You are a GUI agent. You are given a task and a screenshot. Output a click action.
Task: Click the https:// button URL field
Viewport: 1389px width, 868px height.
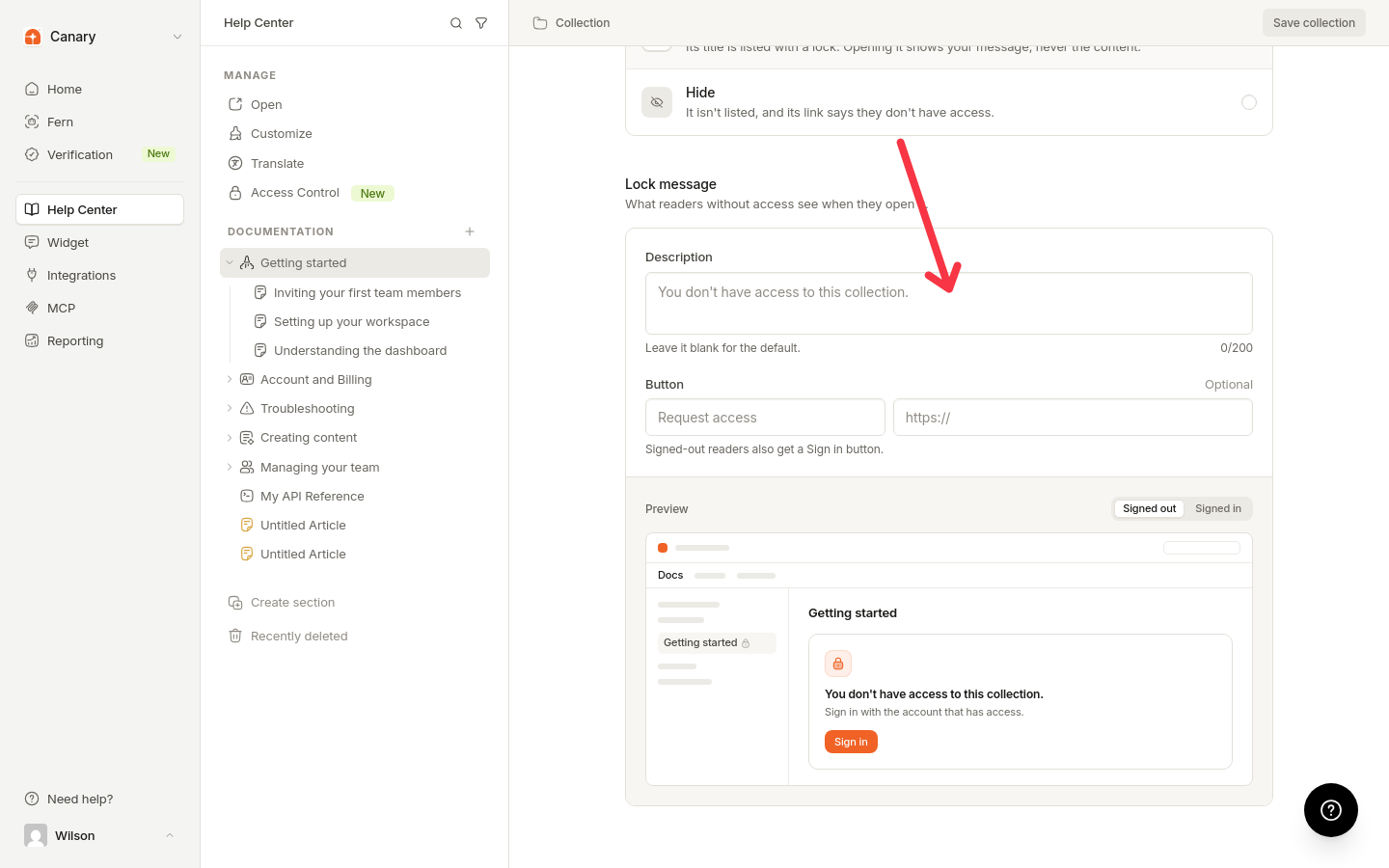[1073, 418]
